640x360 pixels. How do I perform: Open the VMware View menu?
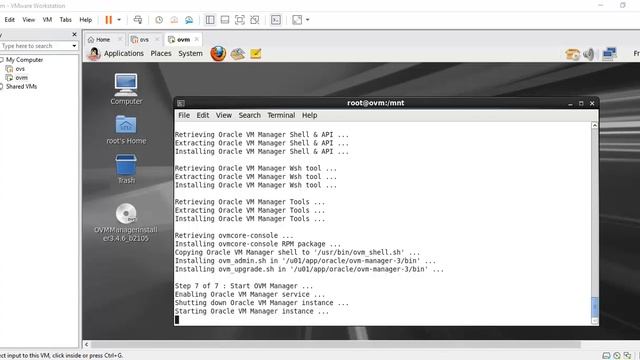point(29,20)
